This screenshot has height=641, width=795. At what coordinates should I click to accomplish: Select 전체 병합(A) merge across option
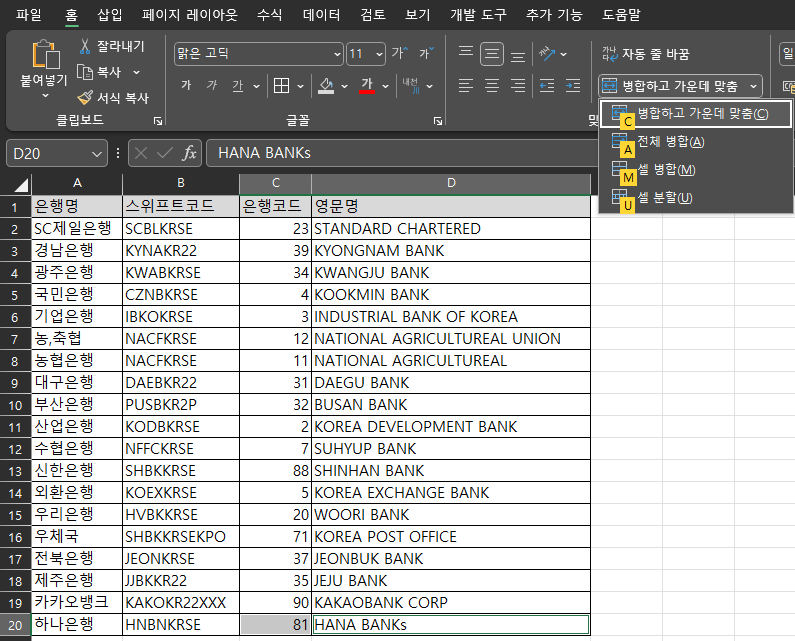click(x=695, y=141)
